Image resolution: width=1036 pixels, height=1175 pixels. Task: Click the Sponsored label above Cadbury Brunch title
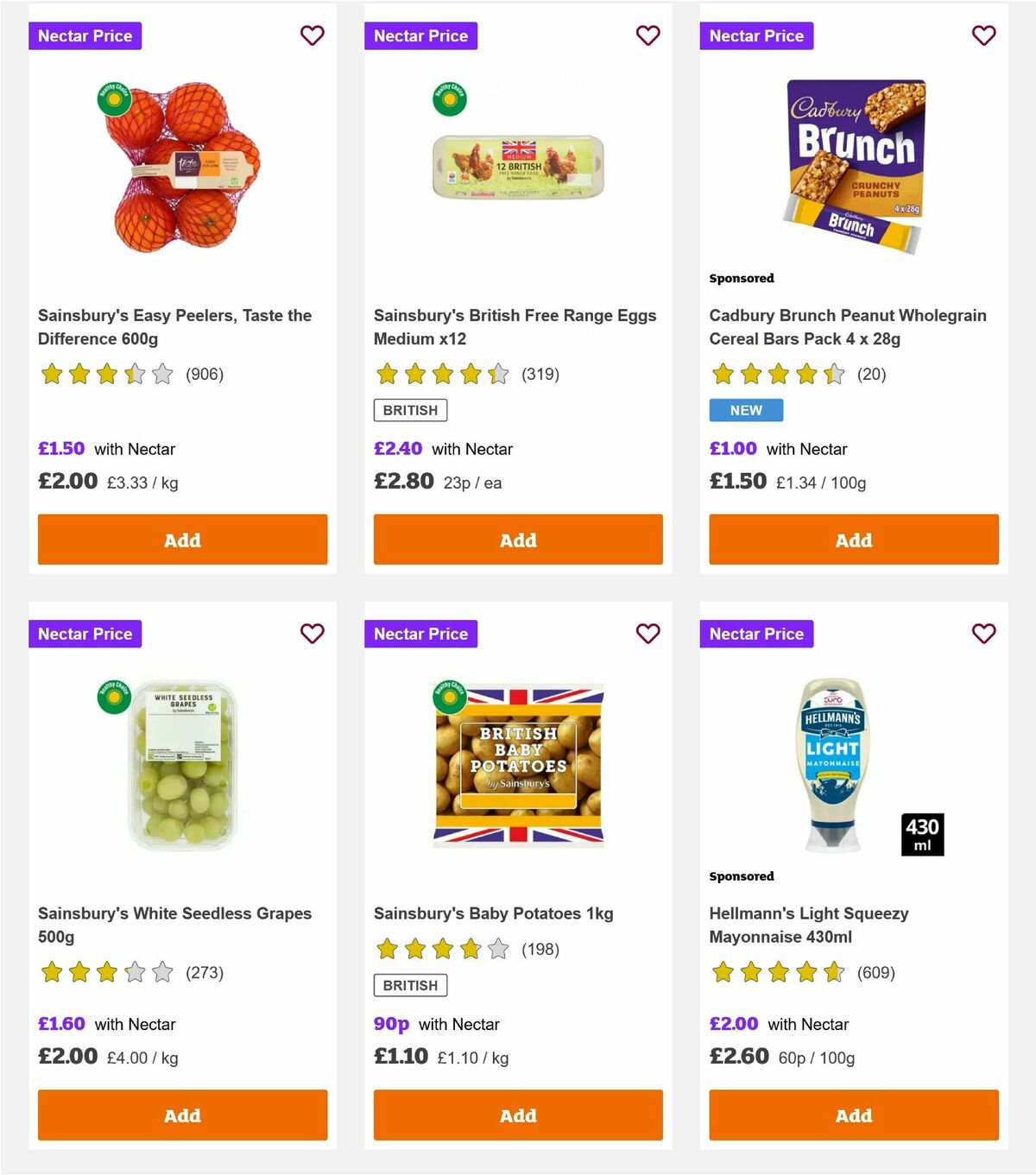[x=741, y=278]
